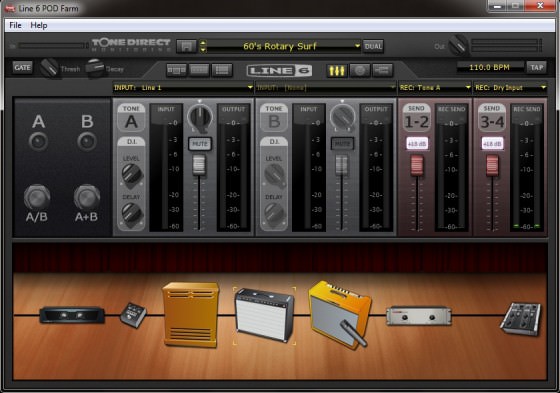Click the SEND 1-2 label

click(x=416, y=118)
